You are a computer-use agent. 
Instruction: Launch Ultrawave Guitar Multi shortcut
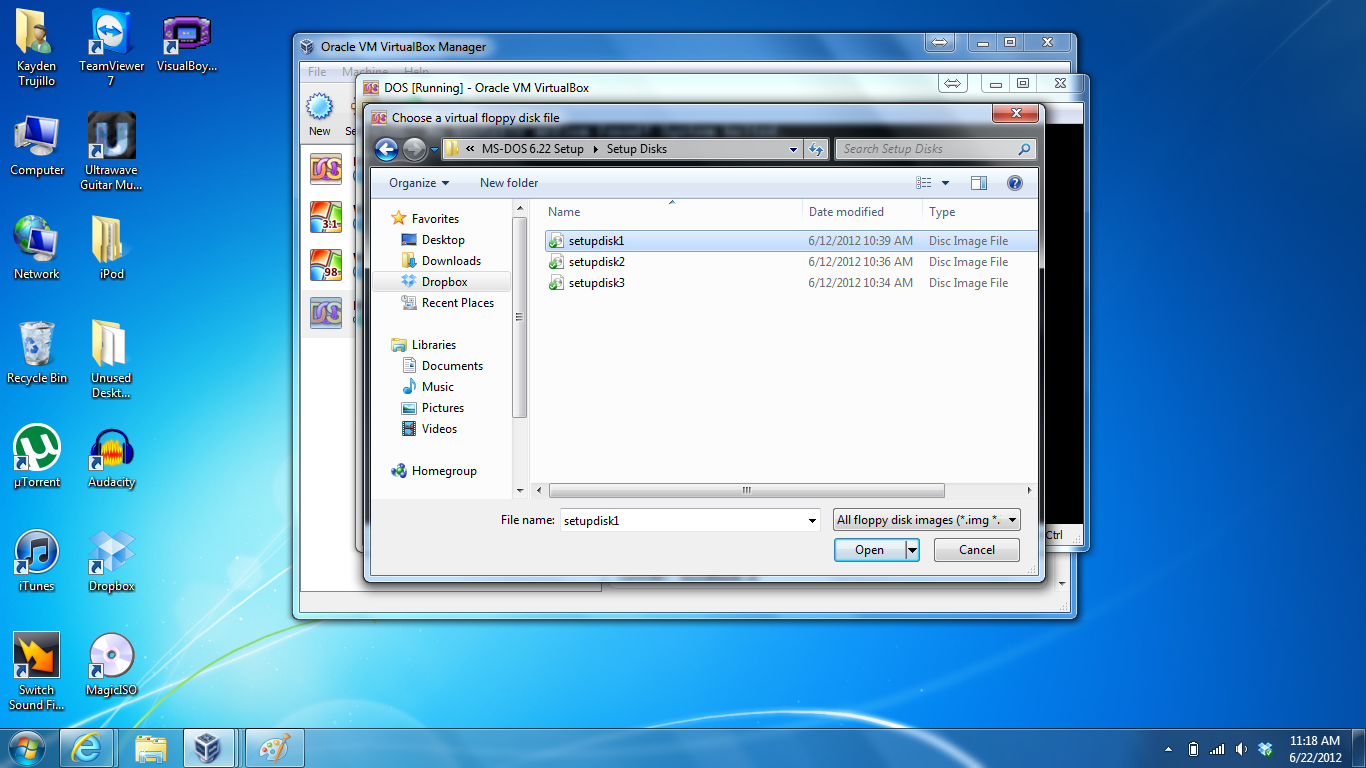[111, 152]
